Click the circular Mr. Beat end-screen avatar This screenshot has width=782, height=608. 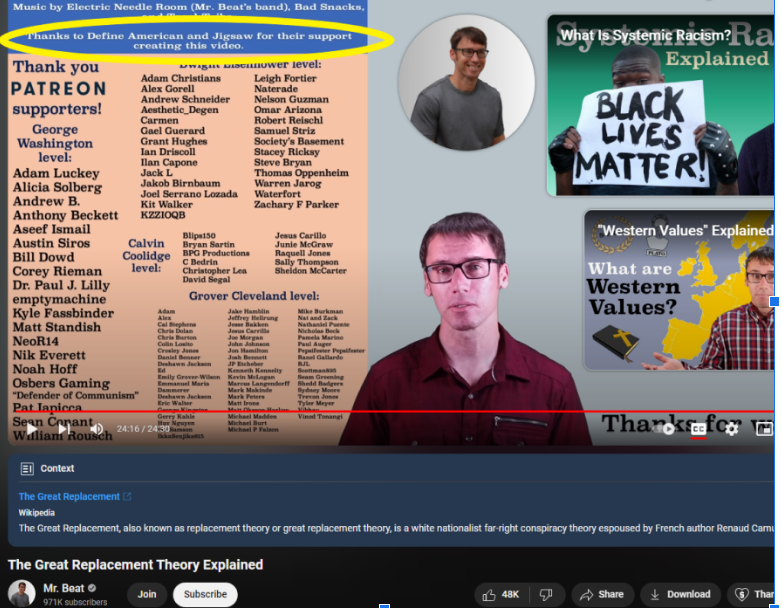pos(466,81)
